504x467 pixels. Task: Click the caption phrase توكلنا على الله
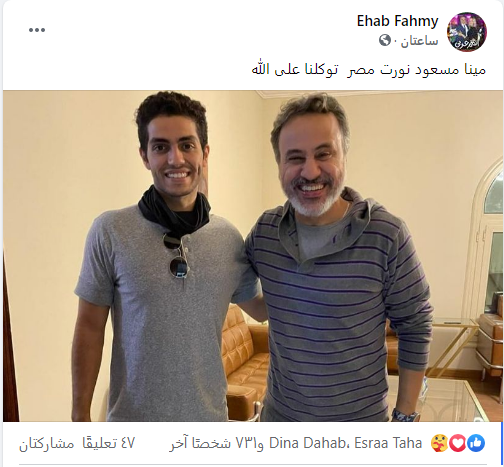[x=295, y=70]
